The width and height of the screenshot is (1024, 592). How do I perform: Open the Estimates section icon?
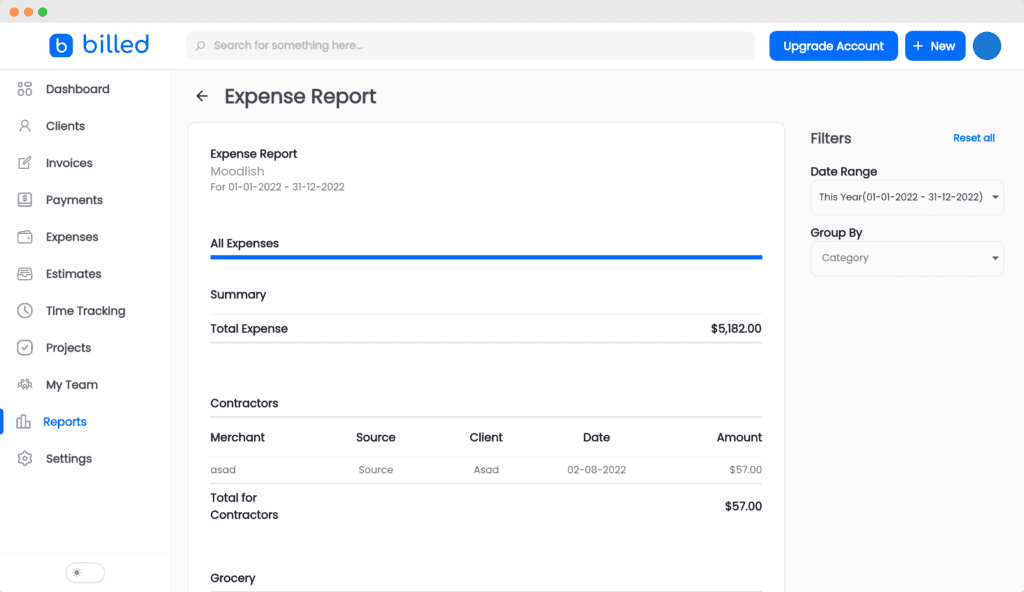point(24,273)
